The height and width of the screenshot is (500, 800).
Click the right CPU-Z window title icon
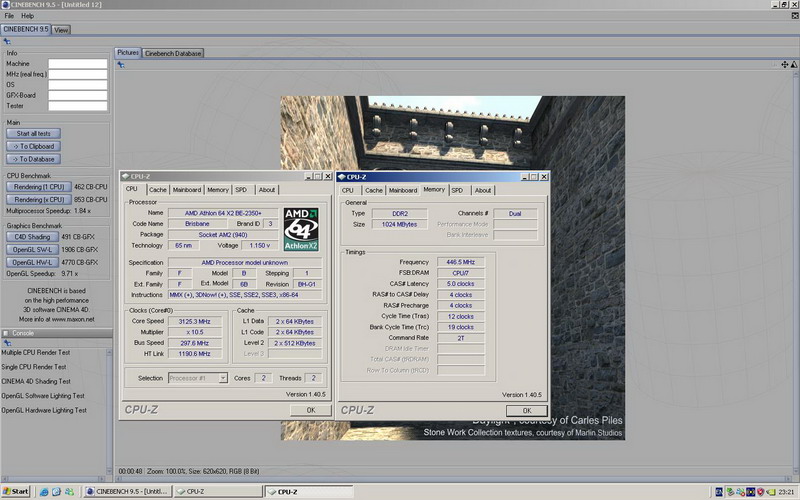click(342, 177)
